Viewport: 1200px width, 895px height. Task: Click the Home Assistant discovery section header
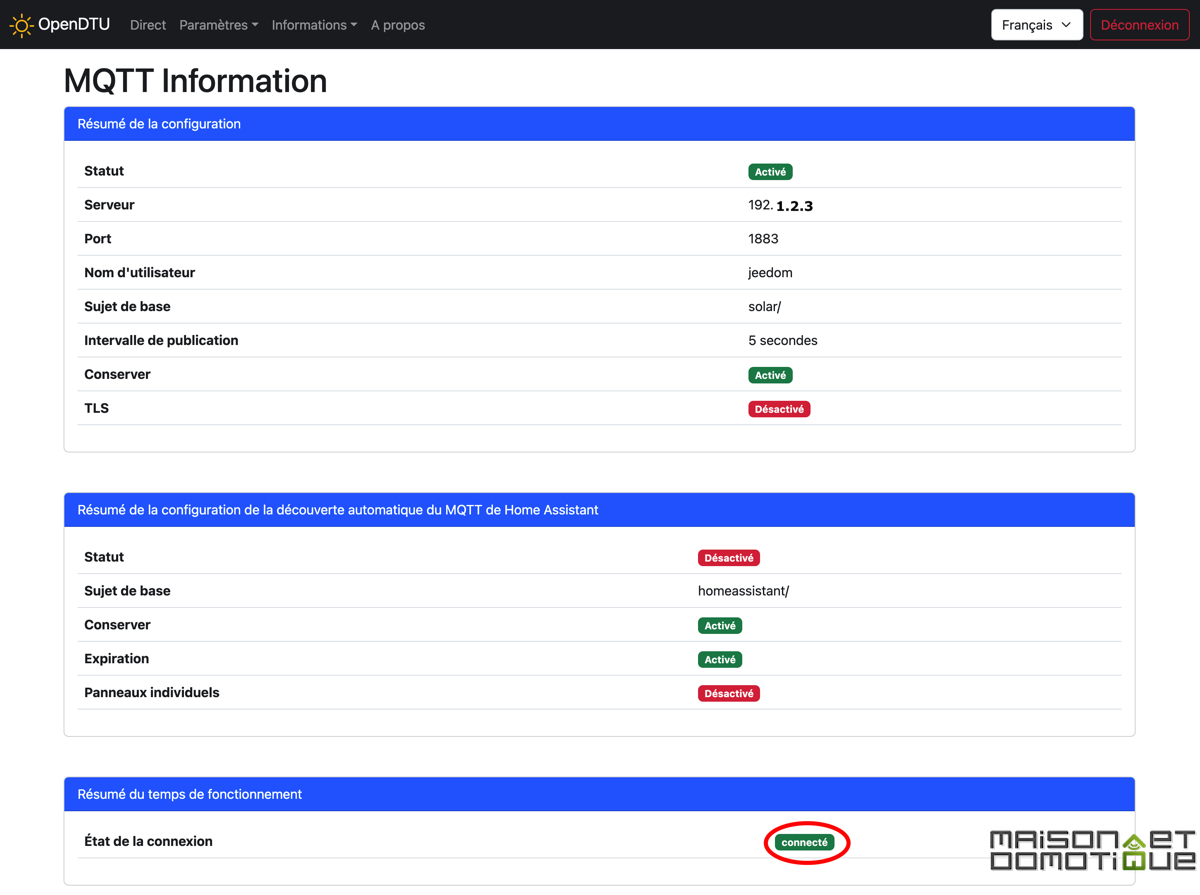pos(599,510)
